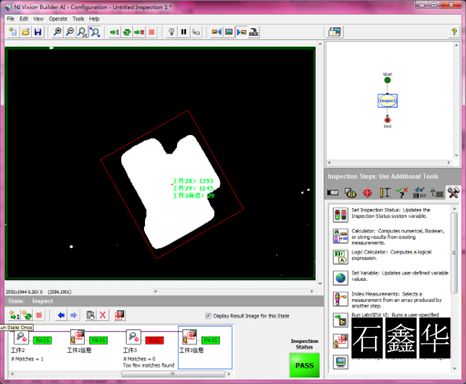The height and width of the screenshot is (384, 466).
Task: Create a new inspection
Action: (x=13, y=32)
